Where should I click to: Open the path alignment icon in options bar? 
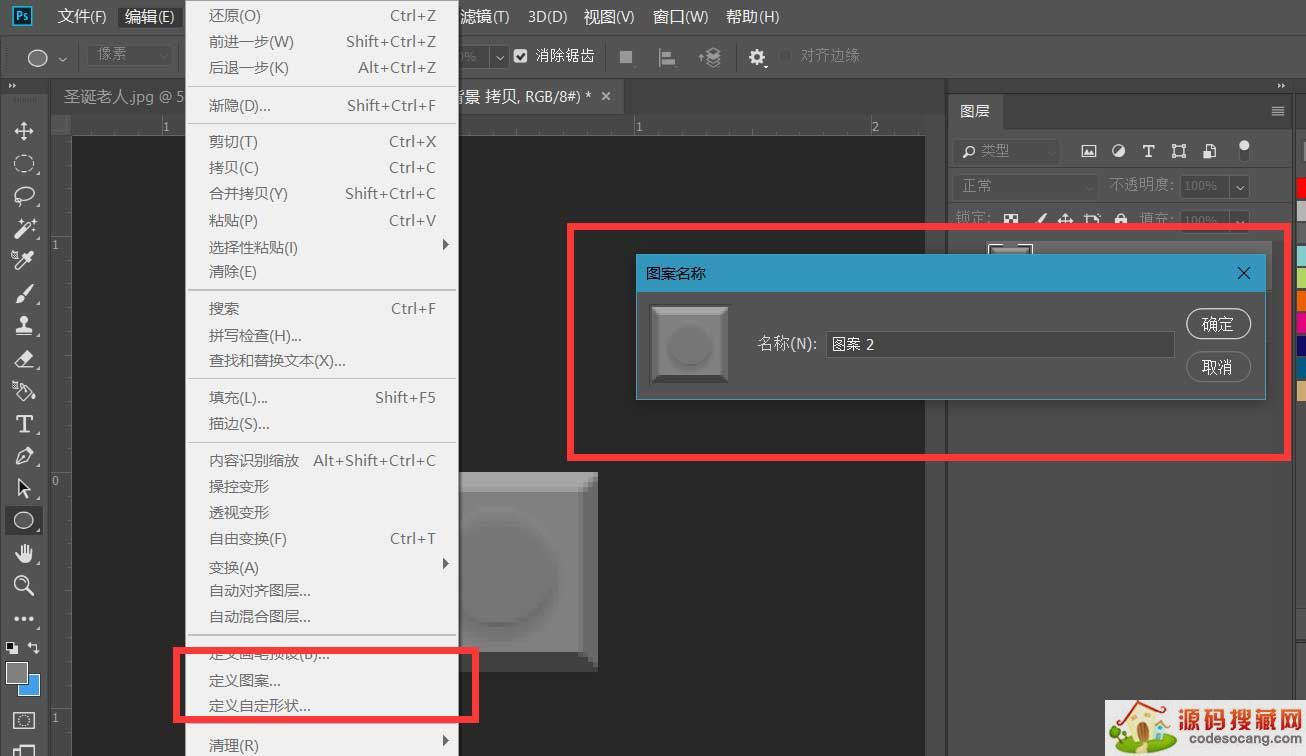tap(667, 57)
